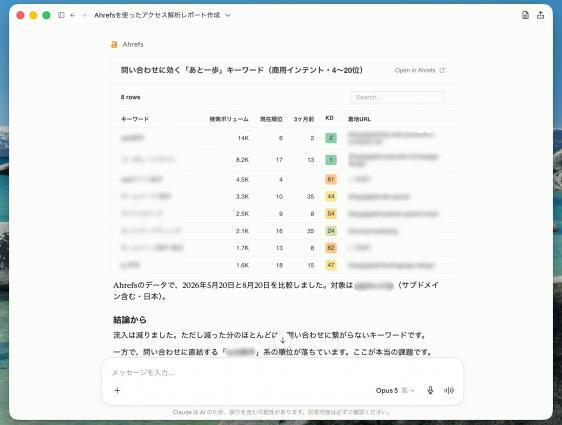This screenshot has height=425, width=562.
Task: Click the orange Ahrefs logo icon
Action: click(114, 44)
